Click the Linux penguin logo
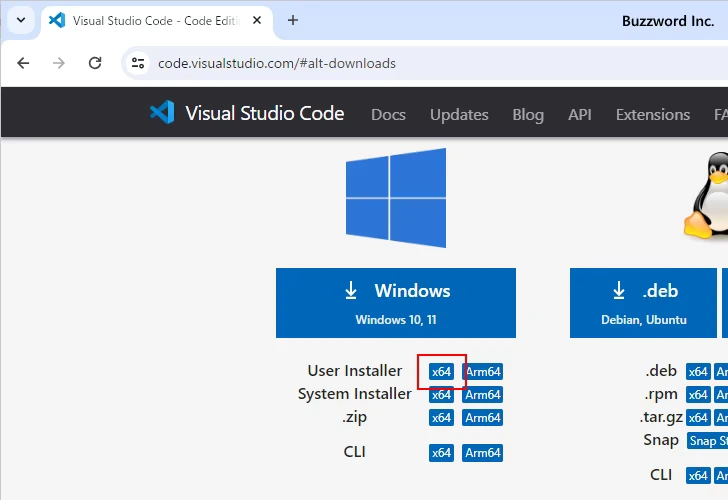This screenshot has width=728, height=500. 706,198
